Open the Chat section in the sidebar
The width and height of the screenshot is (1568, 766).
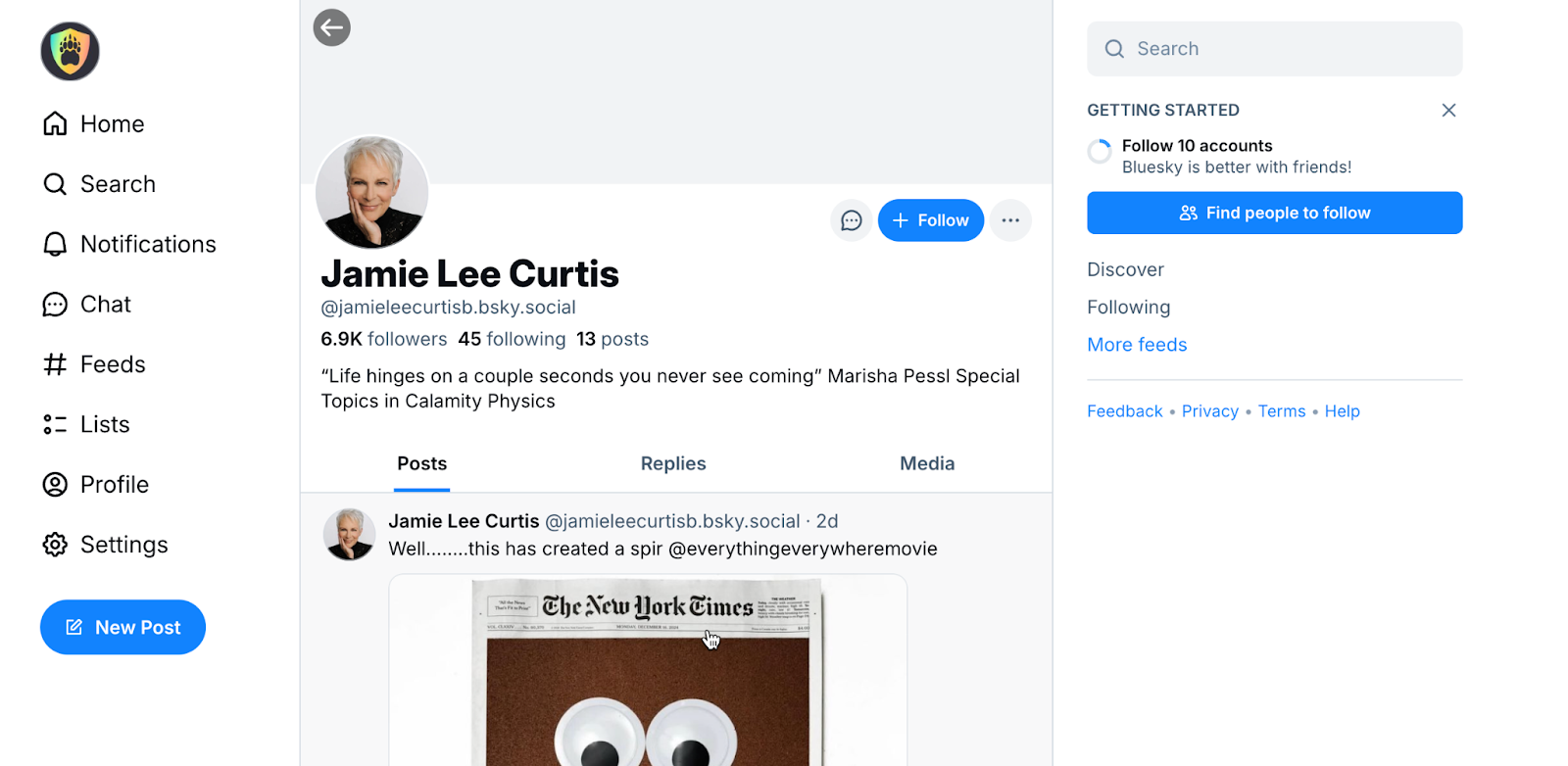tap(87, 304)
